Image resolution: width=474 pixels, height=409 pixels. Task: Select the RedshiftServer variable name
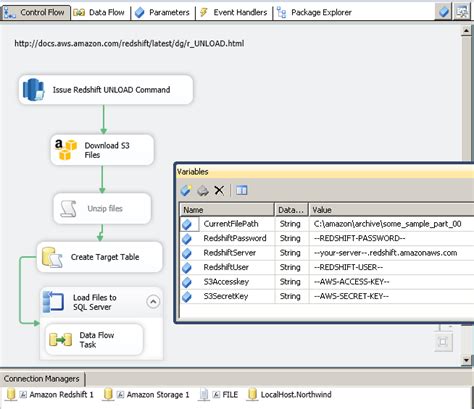pyautogui.click(x=229, y=253)
